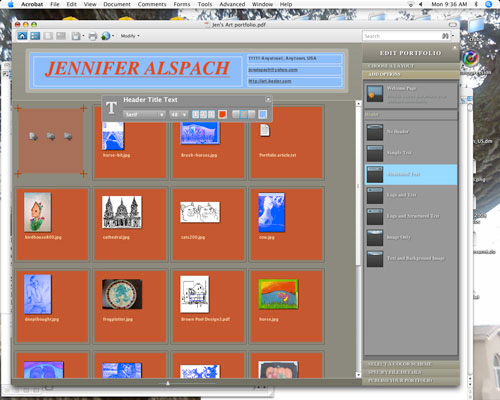Switch to the file details list view icon

tap(35, 36)
